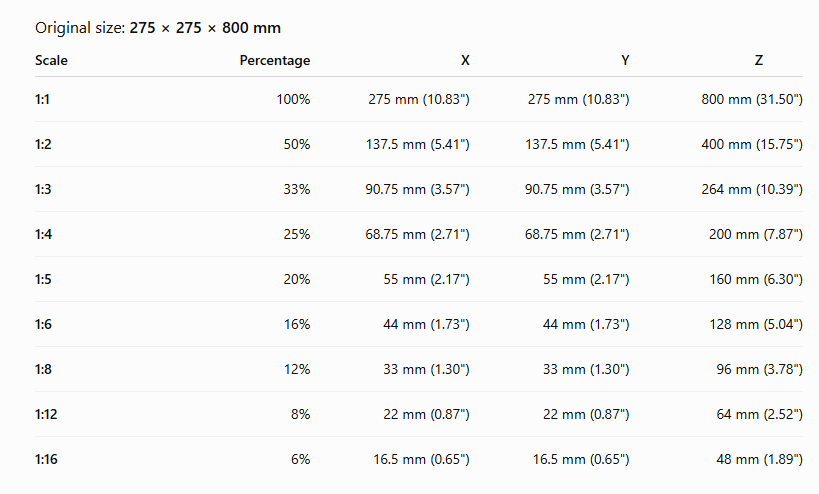Click the 800 mm (31.50") Z cell
This screenshot has height=494, width=819.
point(752,99)
